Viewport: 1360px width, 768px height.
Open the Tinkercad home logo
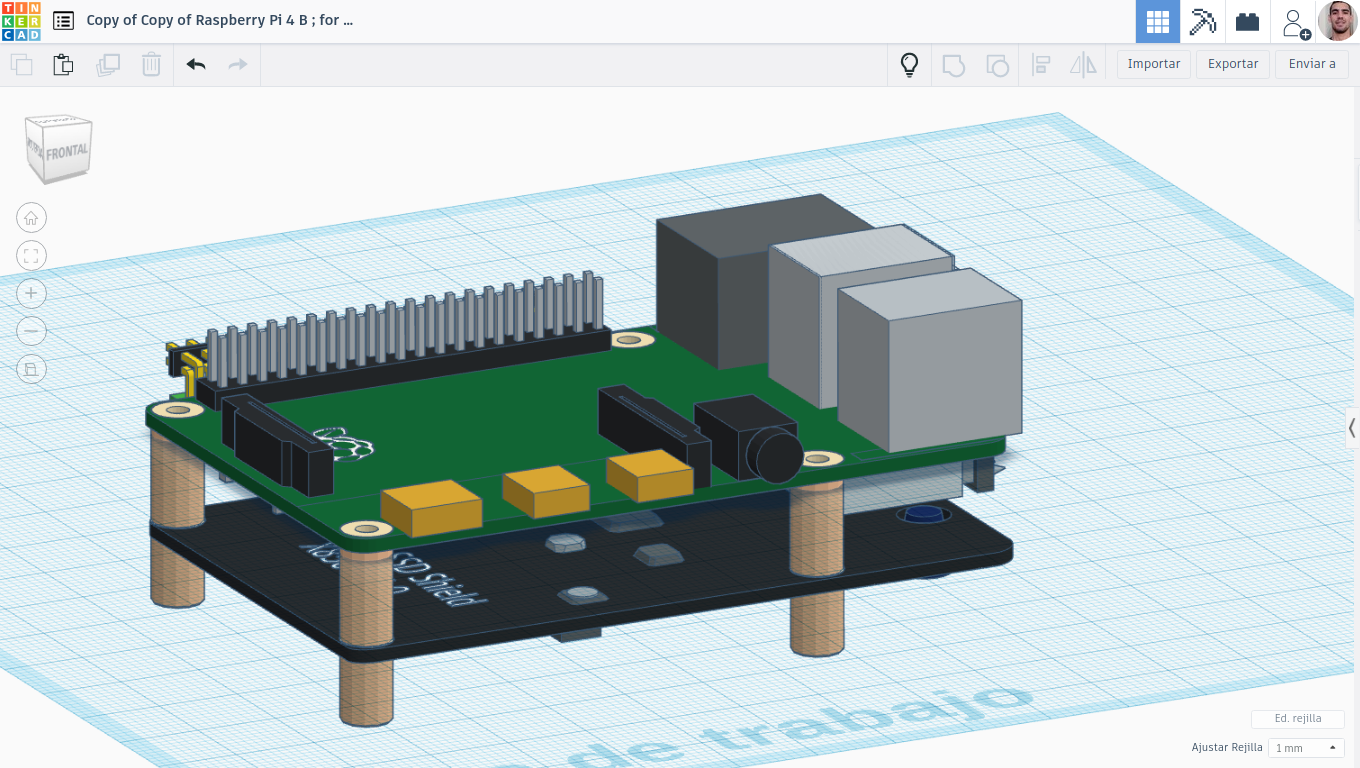click(x=21, y=21)
